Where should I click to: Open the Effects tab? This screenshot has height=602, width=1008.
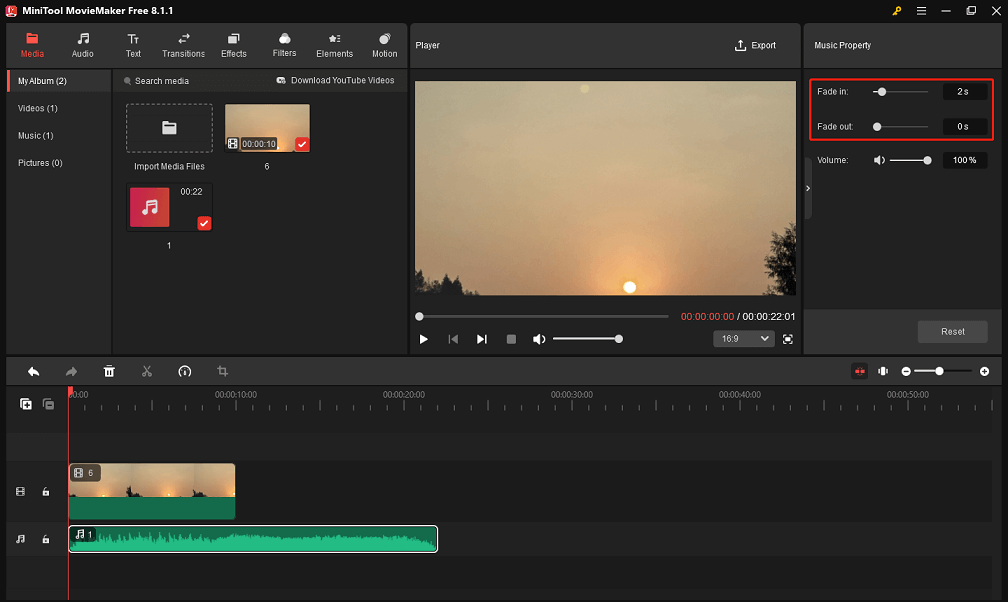(x=233, y=46)
